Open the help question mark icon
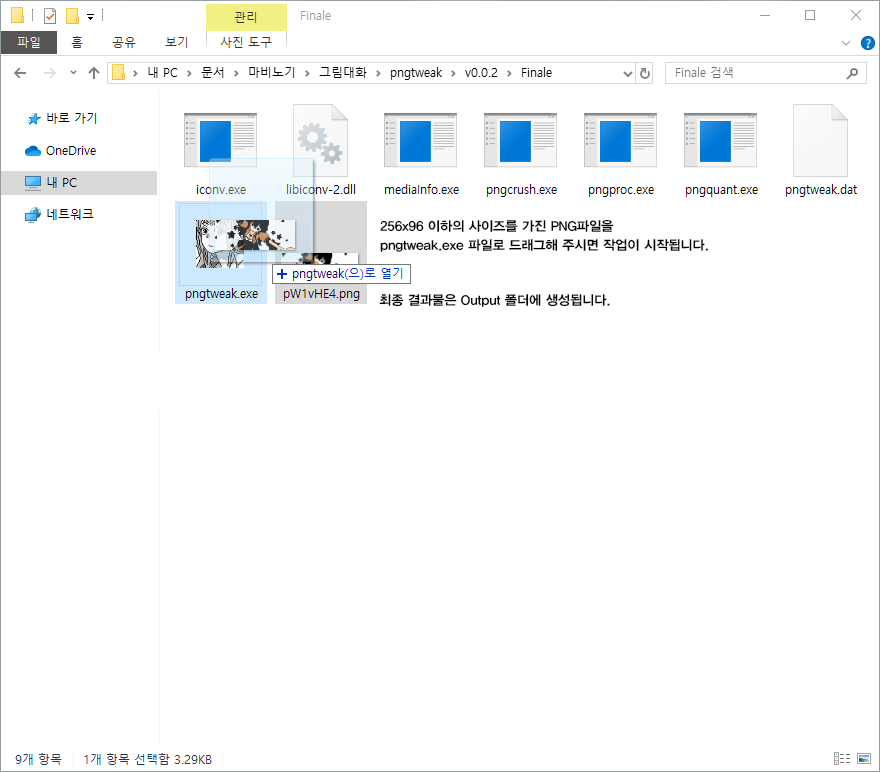Screen dimensions: 880x772 point(868,43)
